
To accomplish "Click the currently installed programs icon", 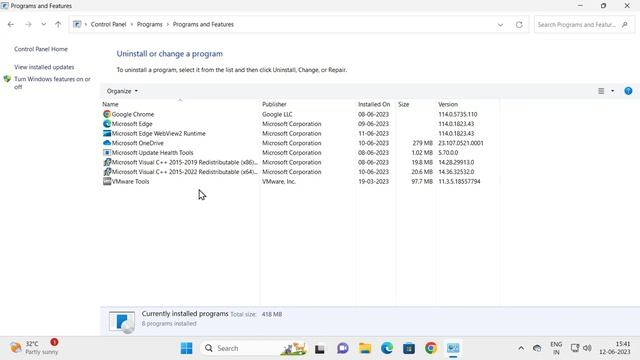I will click(122, 322).
